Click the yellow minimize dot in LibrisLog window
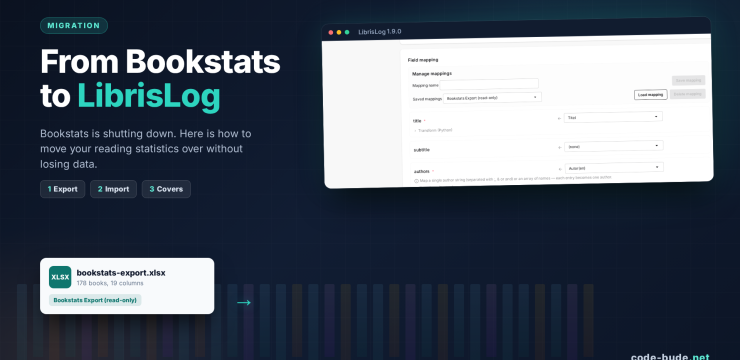The height and width of the screenshot is (360, 740). coord(339,32)
